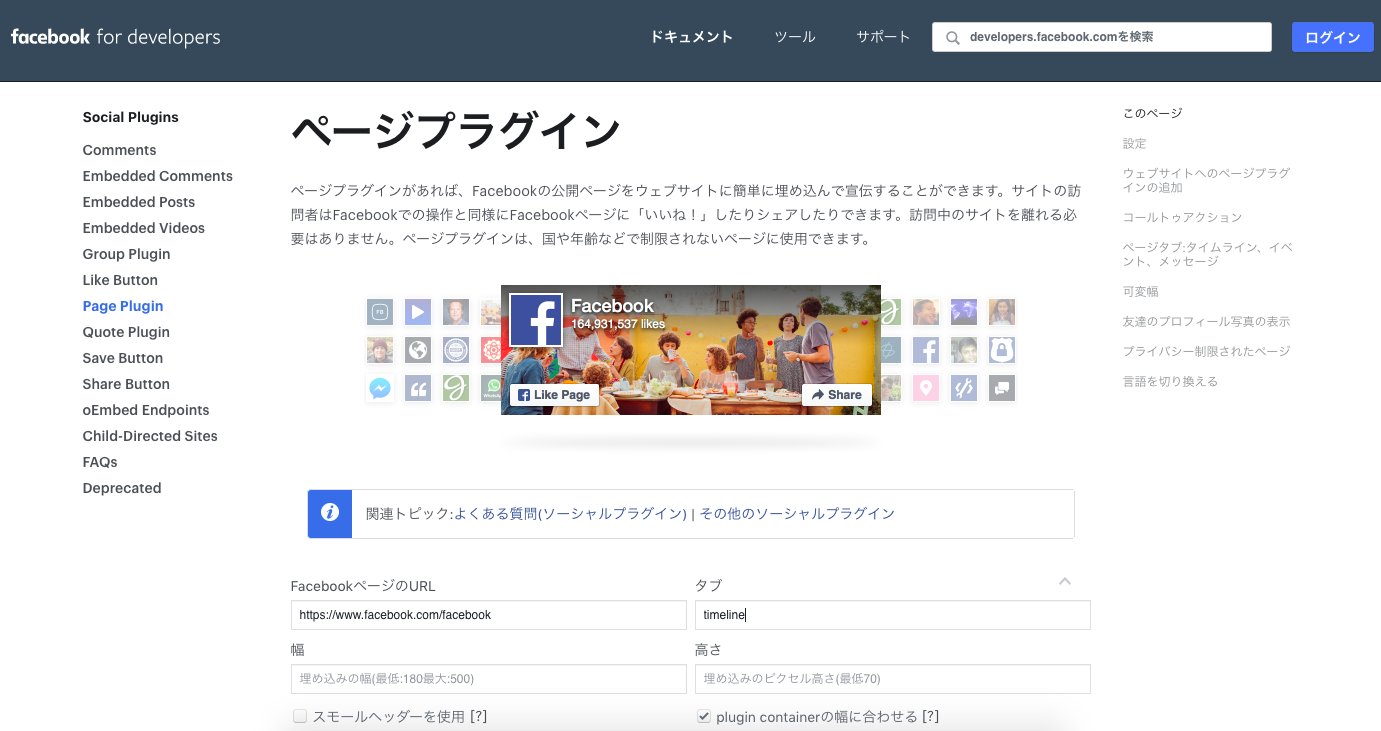Open Comments in Social Plugins sidebar
Screen dimensions: 1381x731
point(120,150)
